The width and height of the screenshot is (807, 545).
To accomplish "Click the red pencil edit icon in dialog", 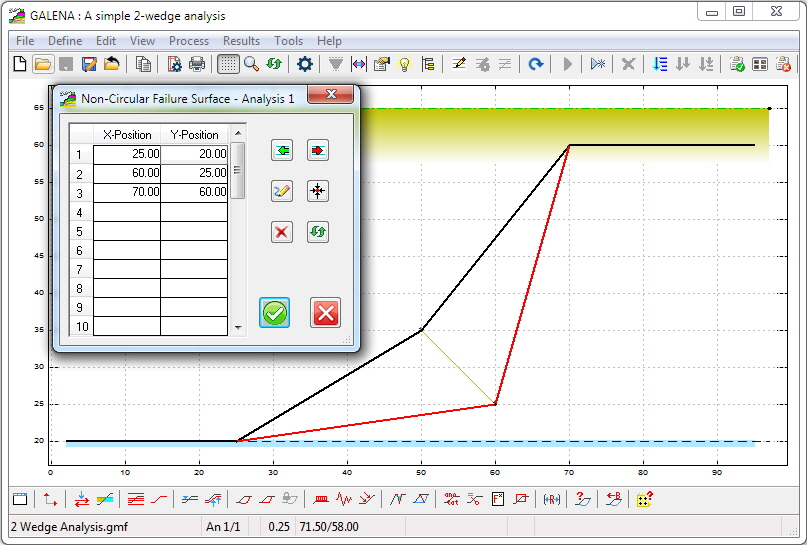I will coord(282,191).
